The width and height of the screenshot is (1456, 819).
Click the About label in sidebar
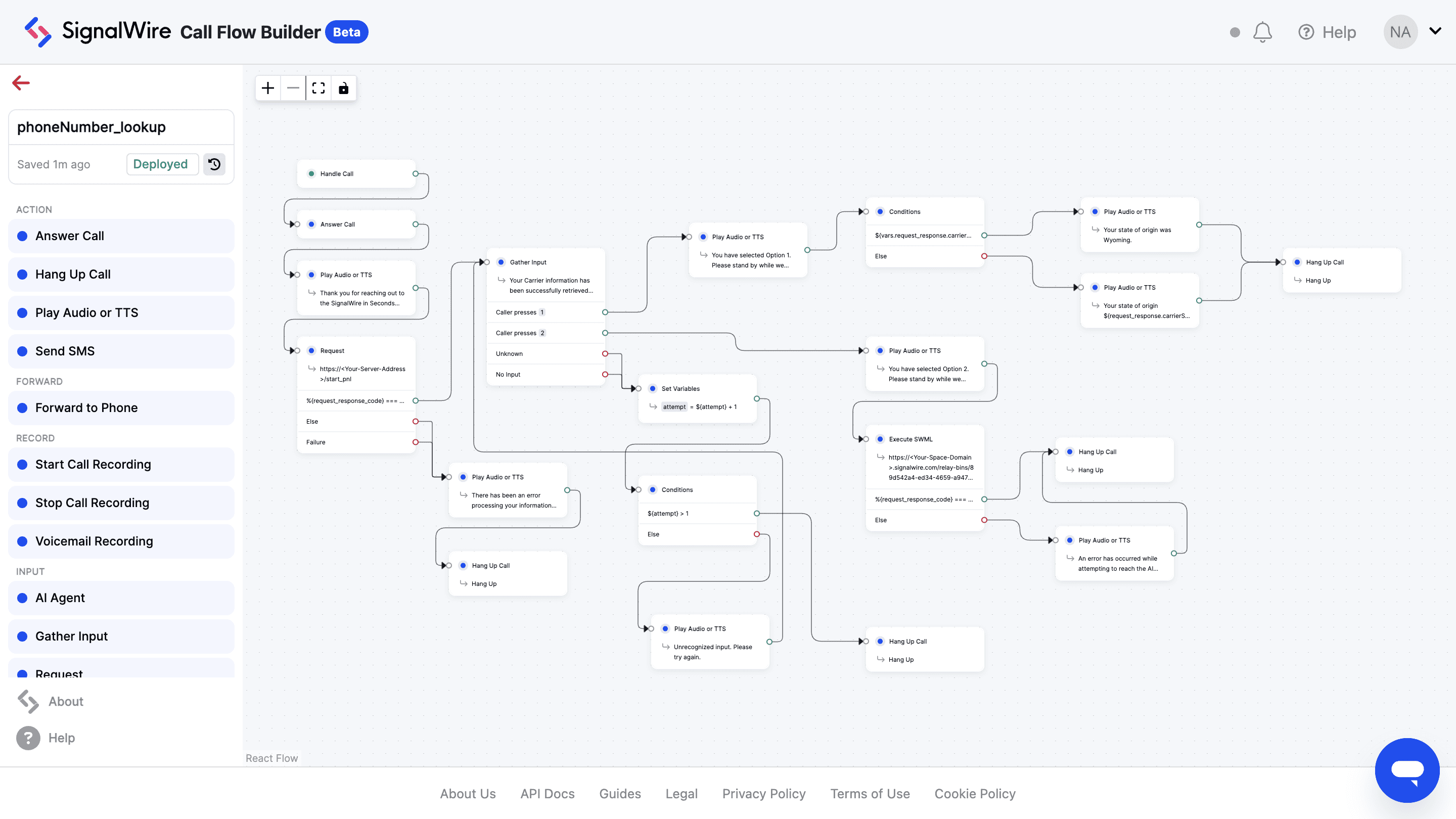66,701
